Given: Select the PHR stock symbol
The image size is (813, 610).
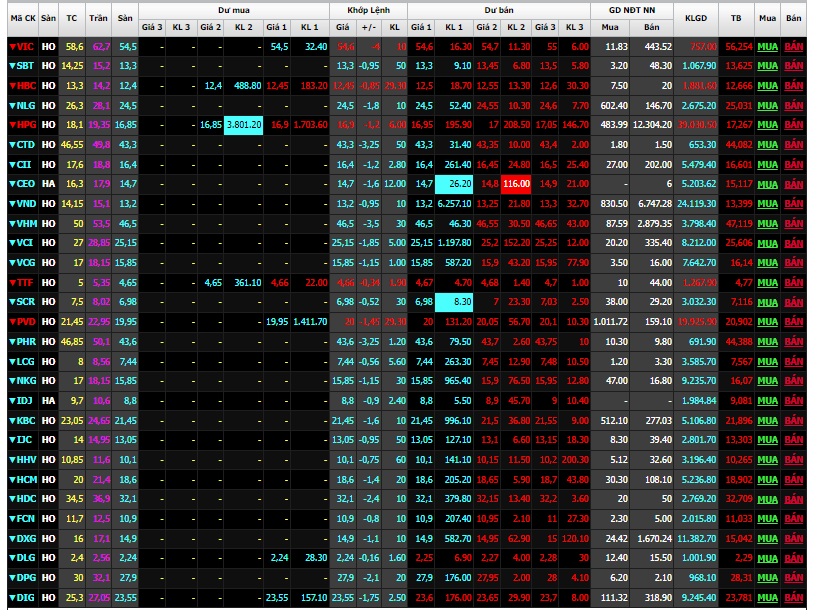Looking at the screenshot, I should click(26, 341).
